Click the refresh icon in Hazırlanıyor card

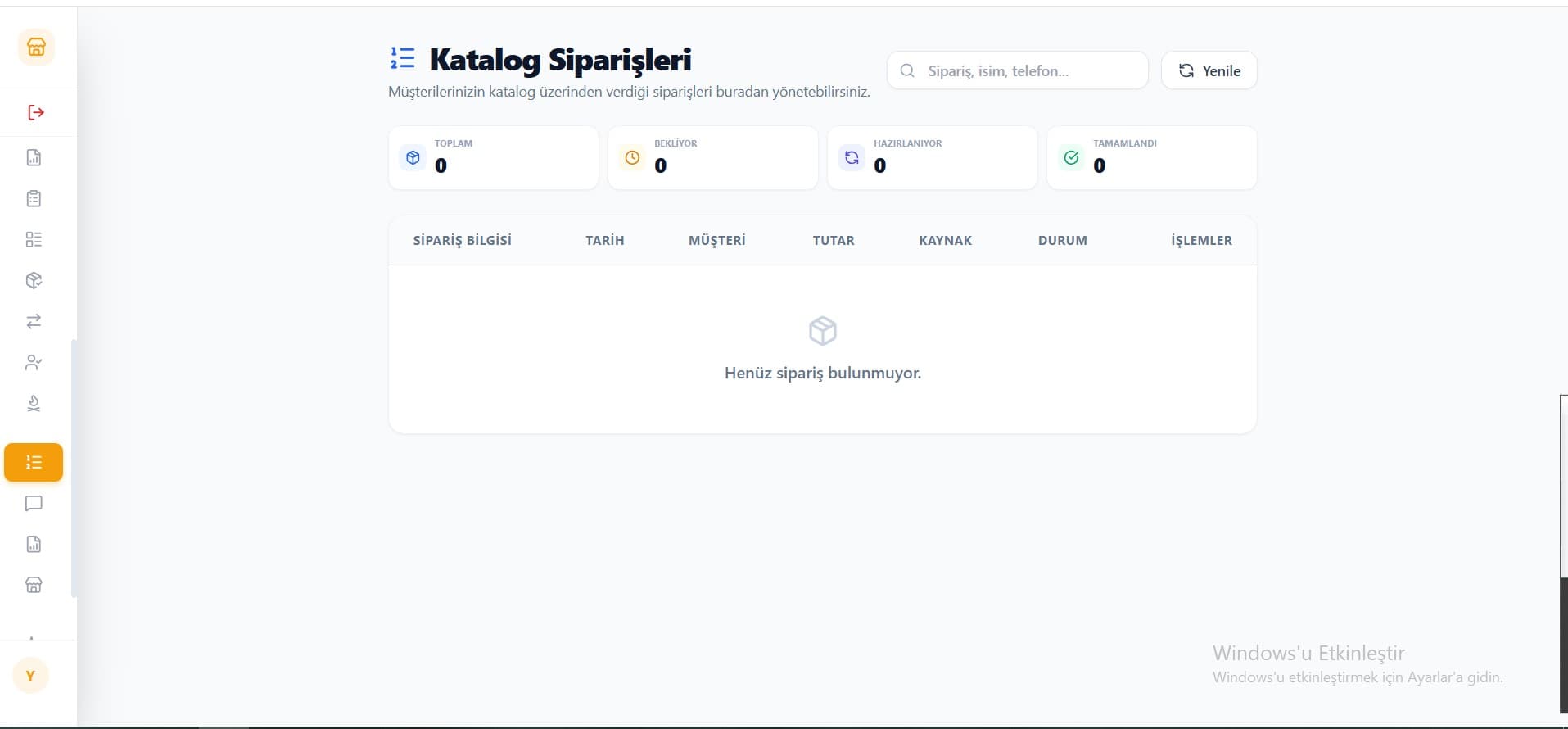852,157
